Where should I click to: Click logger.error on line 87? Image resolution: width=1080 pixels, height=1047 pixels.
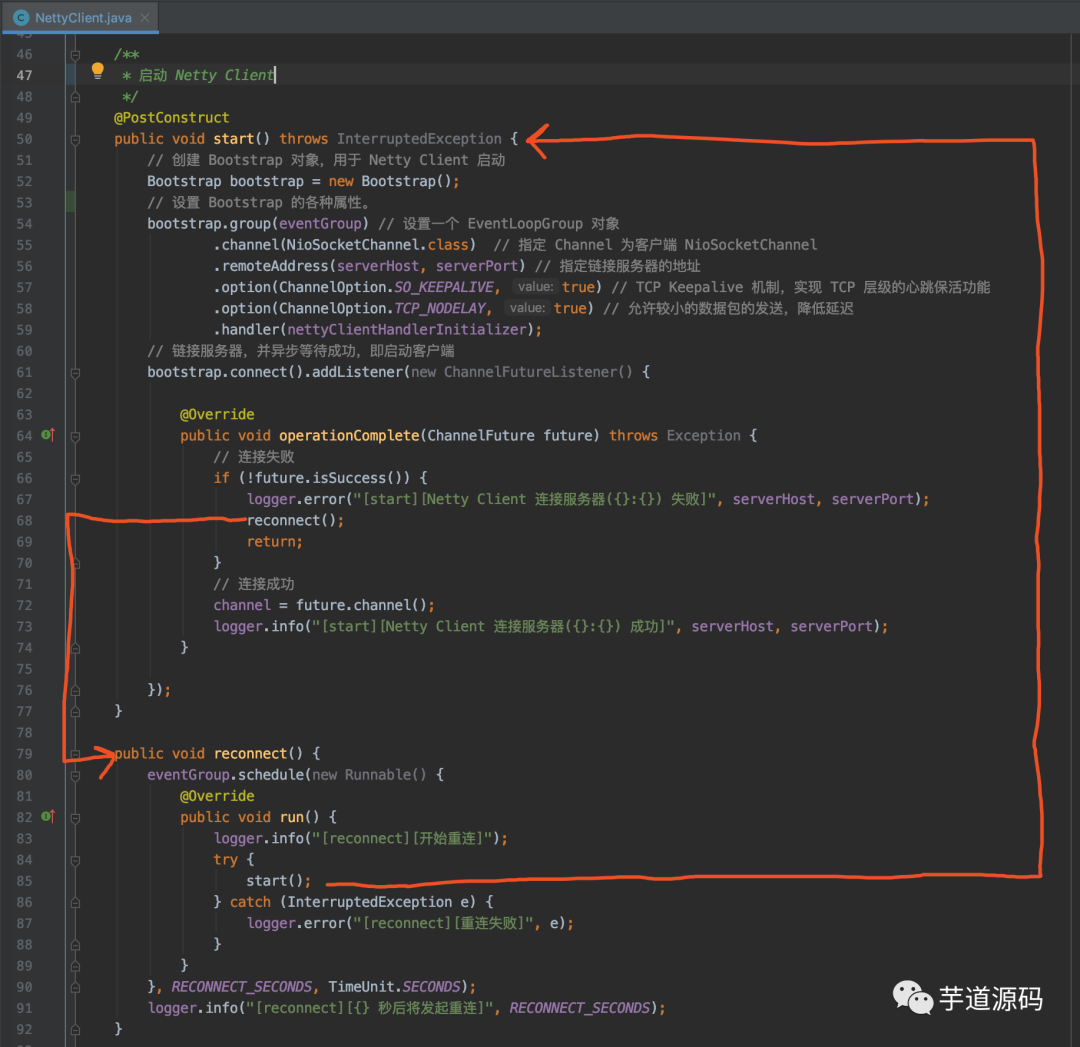tap(295, 924)
